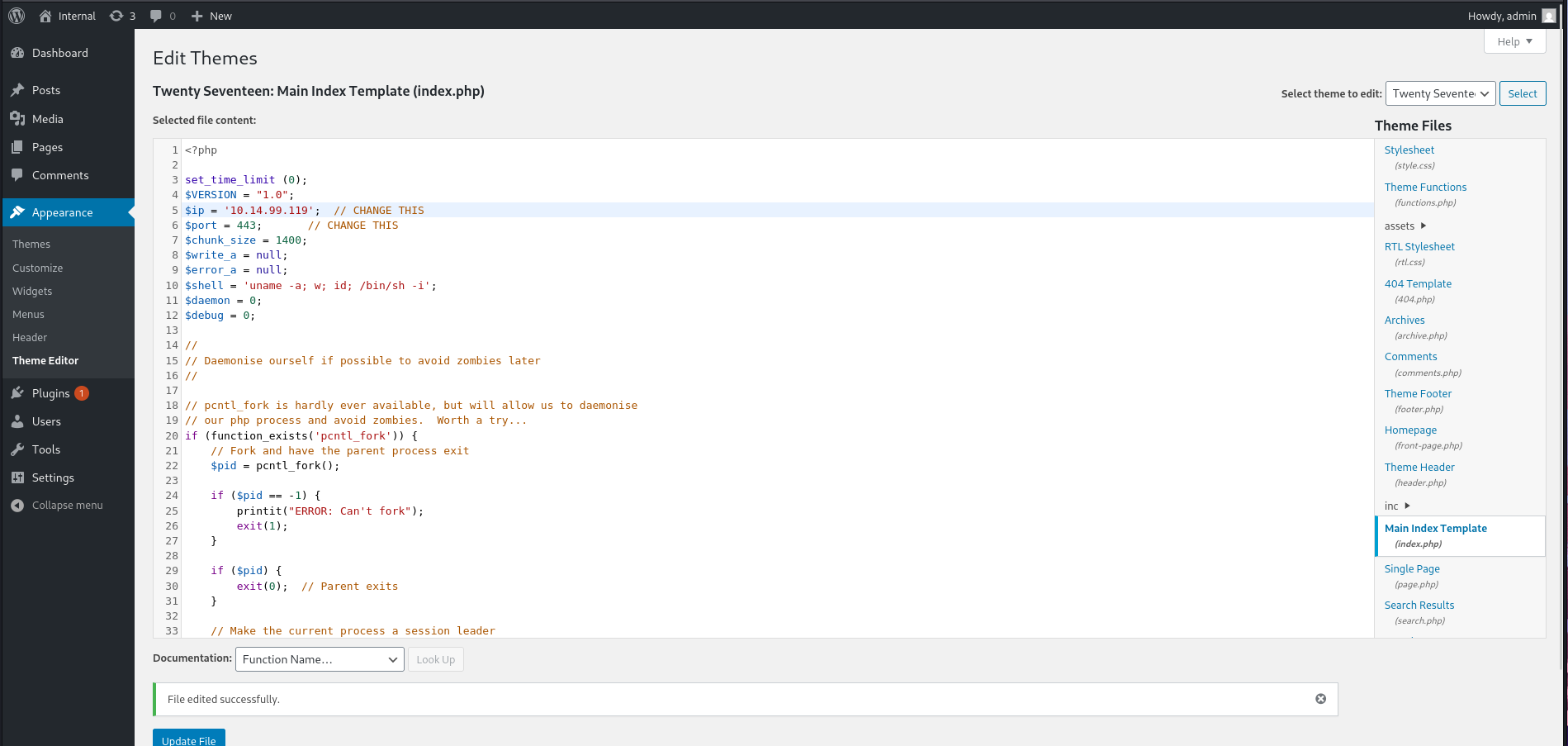The height and width of the screenshot is (746, 1568).
Task: Click the Settings sliders icon
Action: 17,478
